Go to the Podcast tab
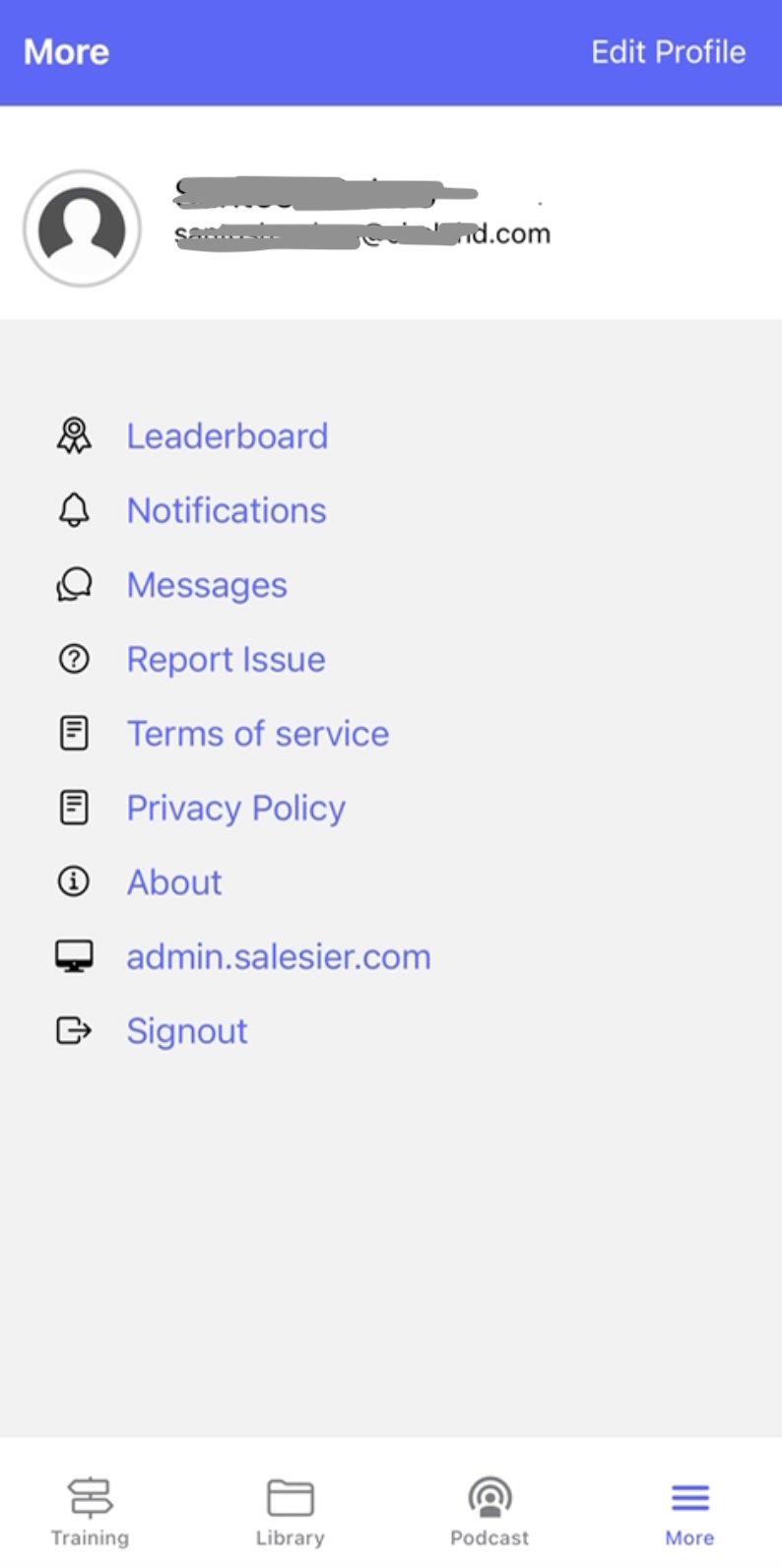 [489, 1512]
